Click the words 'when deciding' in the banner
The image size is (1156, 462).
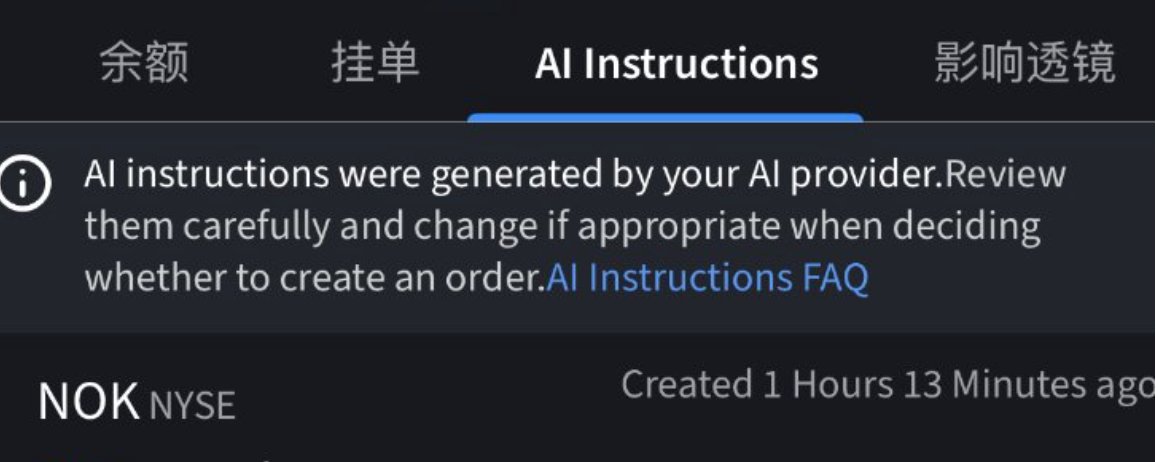(x=915, y=228)
